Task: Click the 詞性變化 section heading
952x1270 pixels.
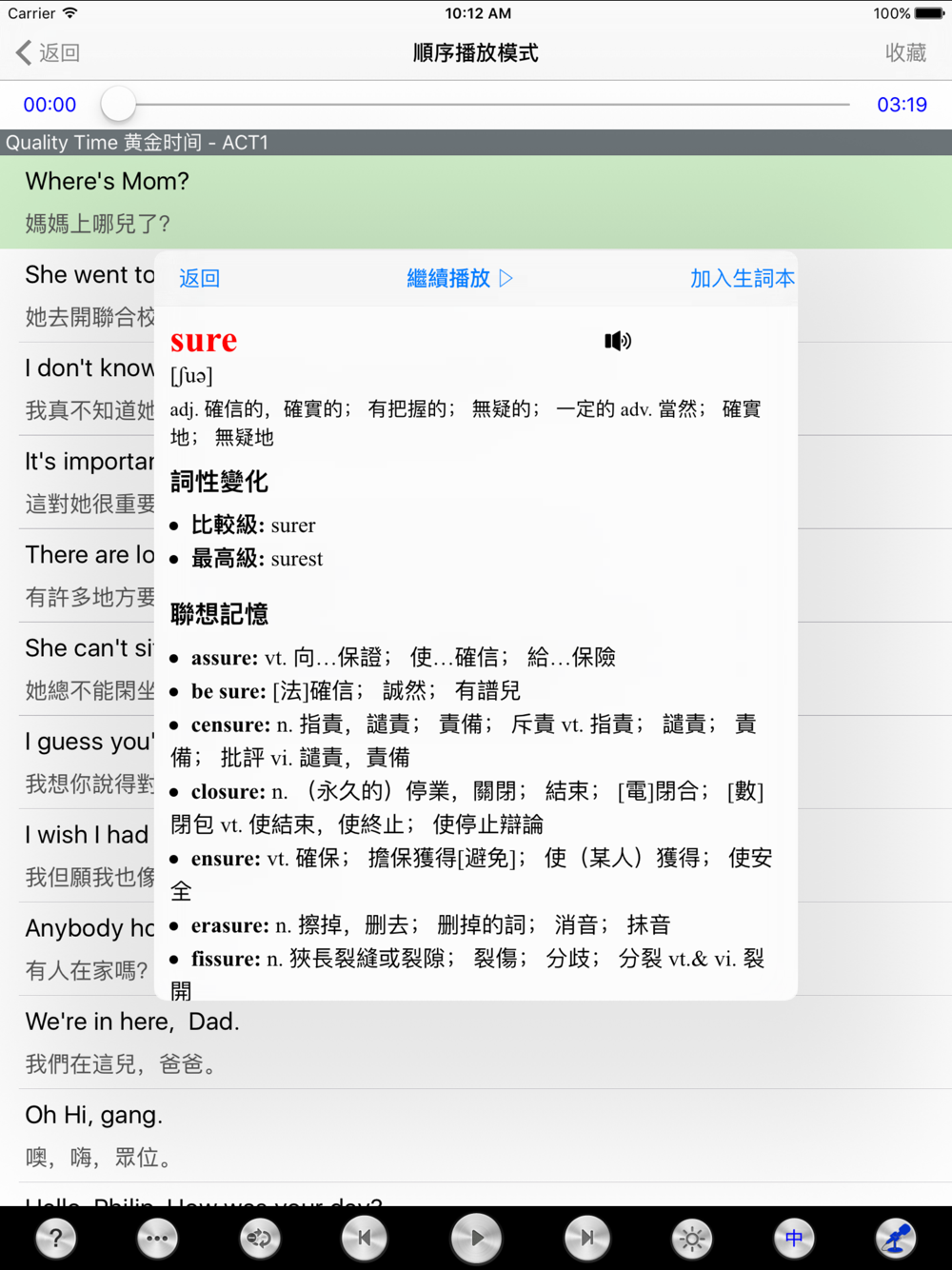Action: (219, 482)
